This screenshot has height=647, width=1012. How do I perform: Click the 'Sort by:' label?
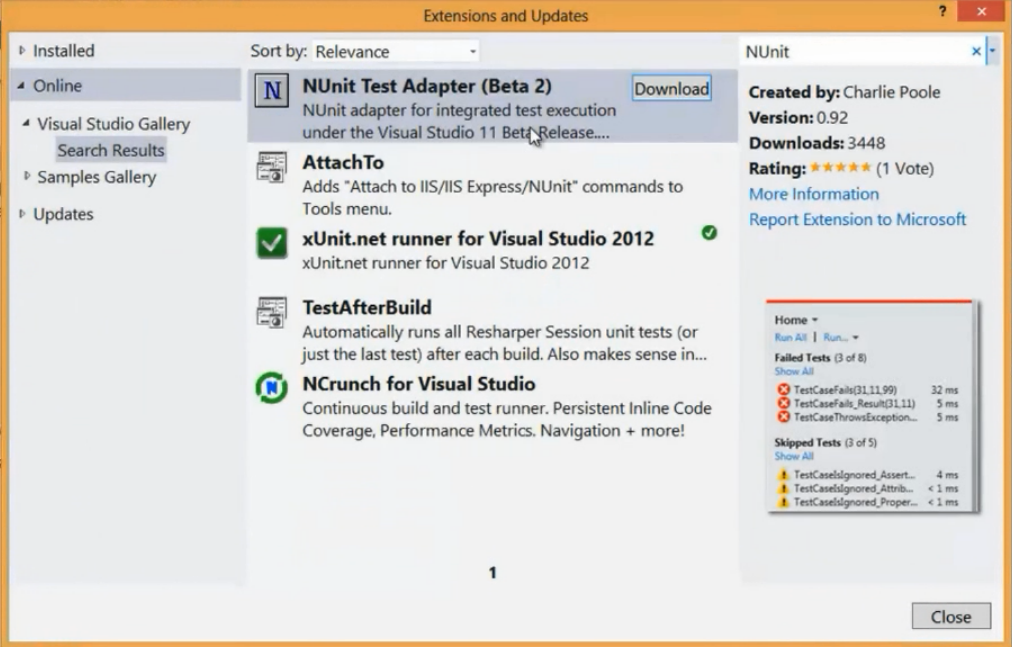[x=279, y=51]
